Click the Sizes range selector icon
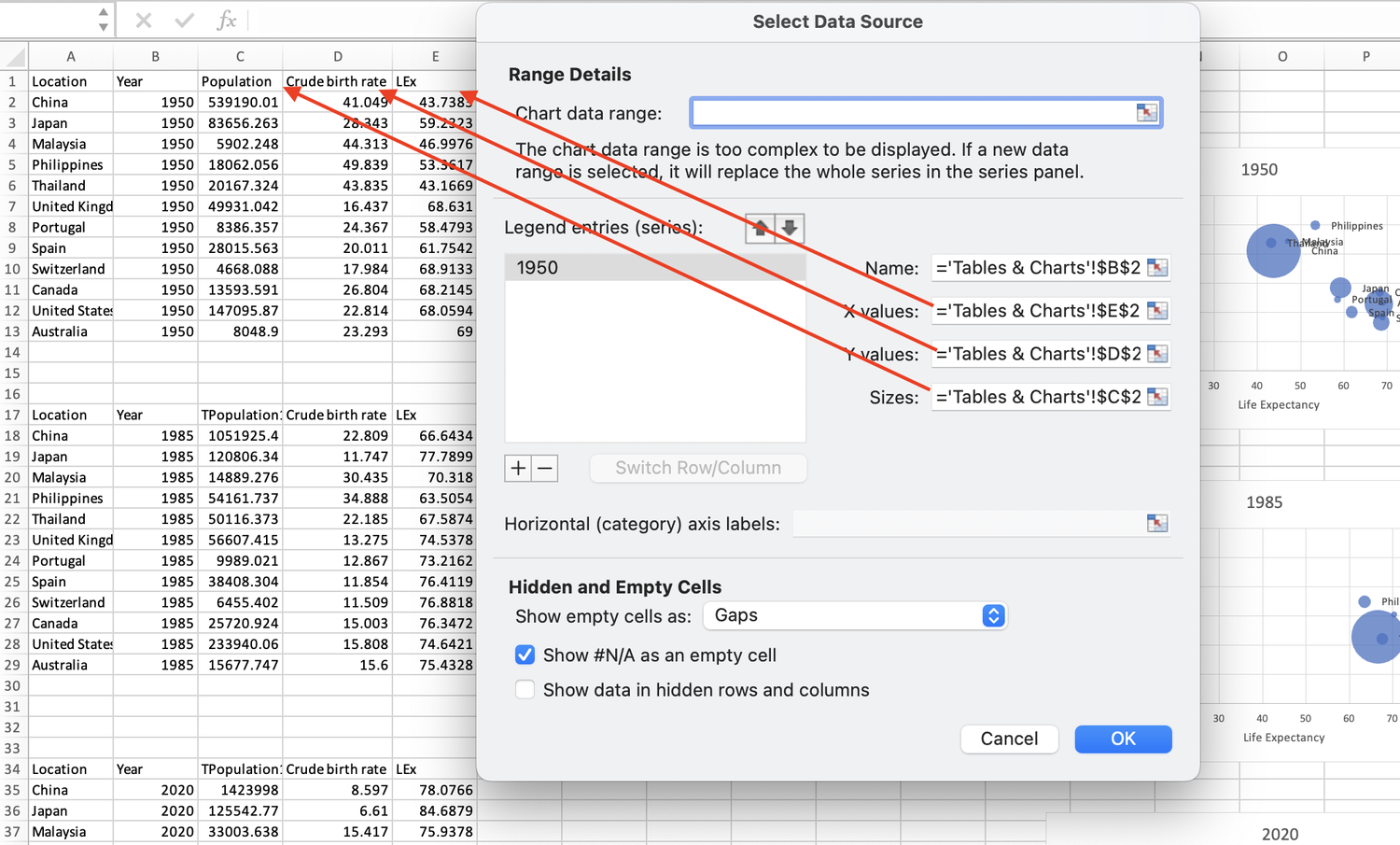 click(x=1156, y=397)
